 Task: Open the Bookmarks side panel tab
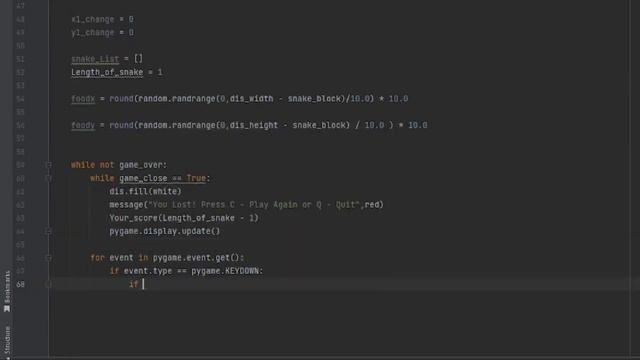click(x=7, y=291)
